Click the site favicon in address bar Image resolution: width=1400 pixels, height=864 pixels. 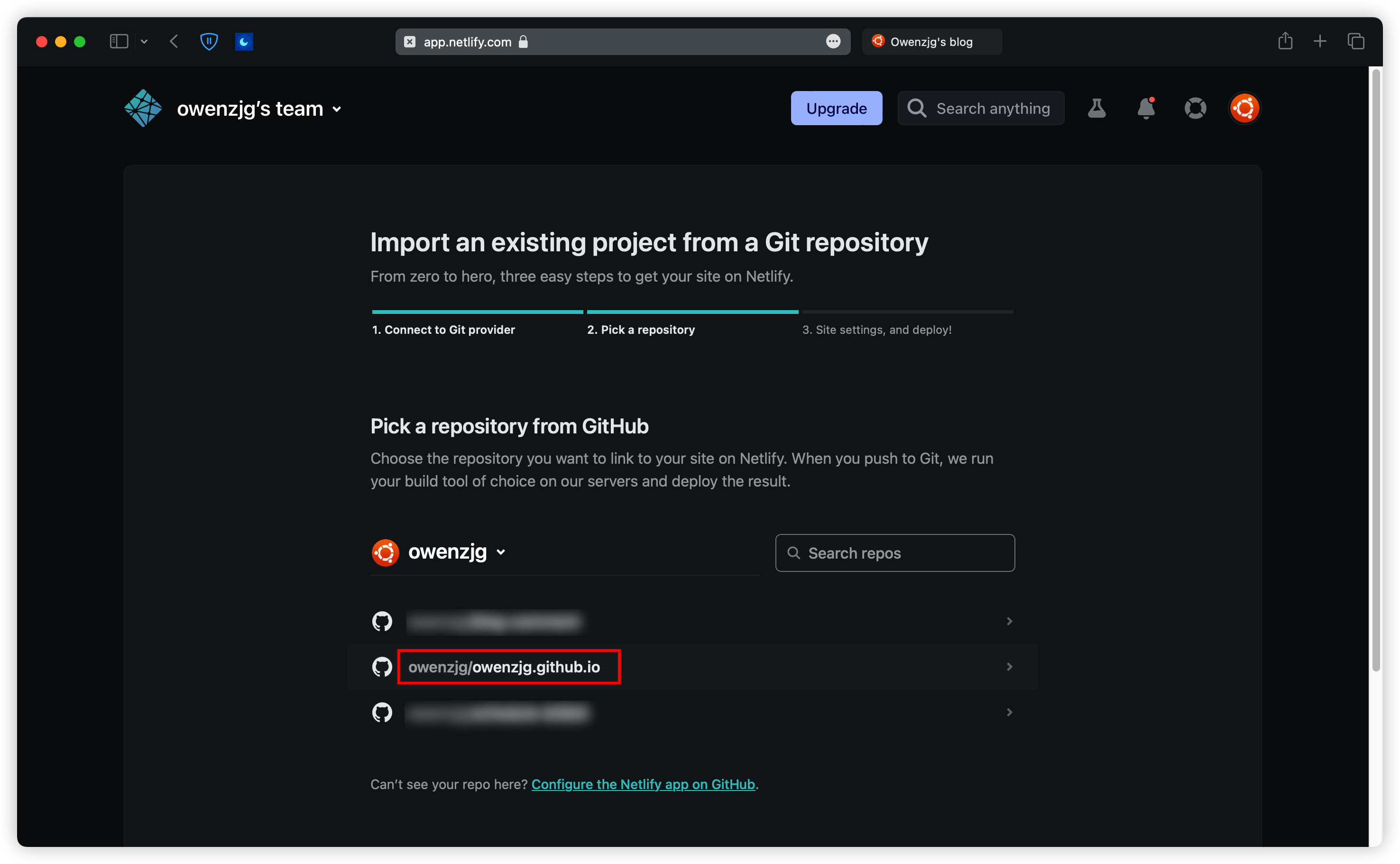tap(410, 42)
